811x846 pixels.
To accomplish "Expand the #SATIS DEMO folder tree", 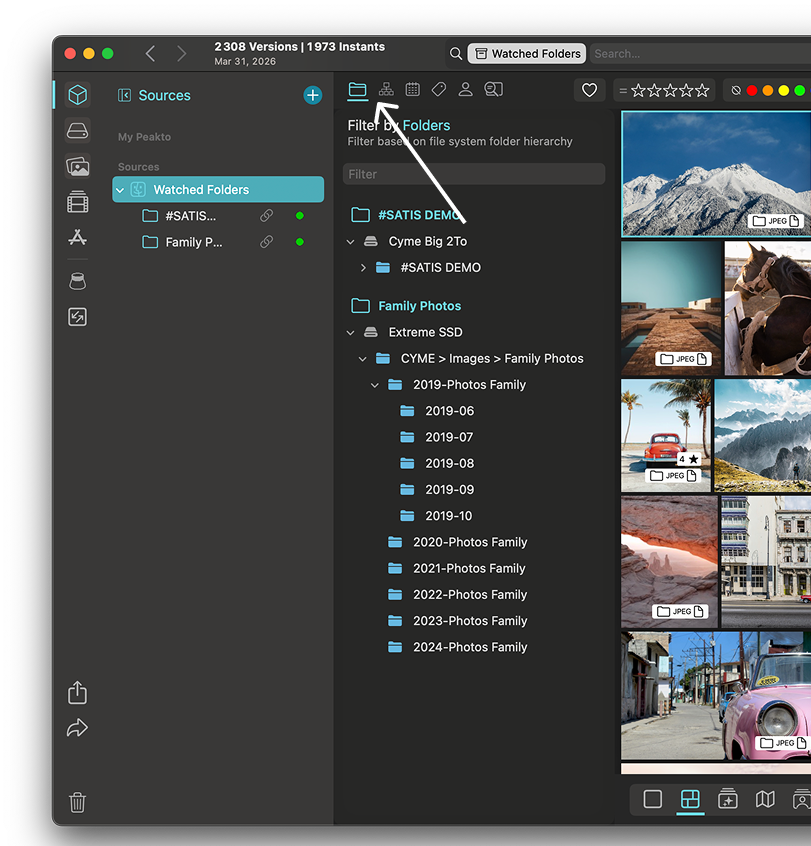I will 363,268.
